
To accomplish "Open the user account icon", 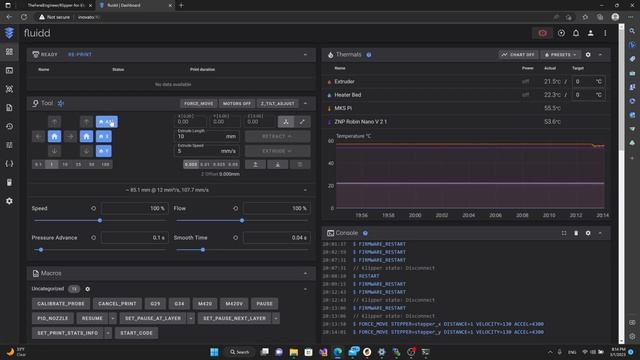I will (590, 33).
